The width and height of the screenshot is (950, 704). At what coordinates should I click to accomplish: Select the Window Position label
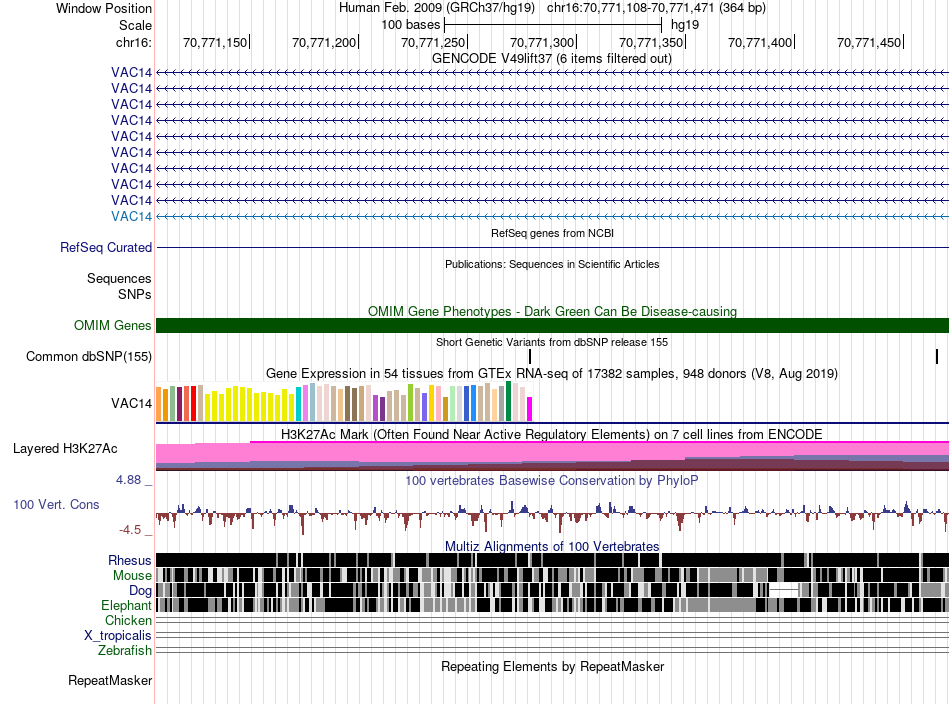tap(104, 8)
